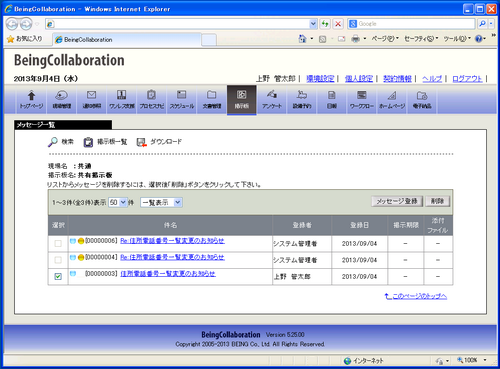This screenshot has width=500, height=369.
Task: Click the red X stop loading icon
Action: pos(338,24)
